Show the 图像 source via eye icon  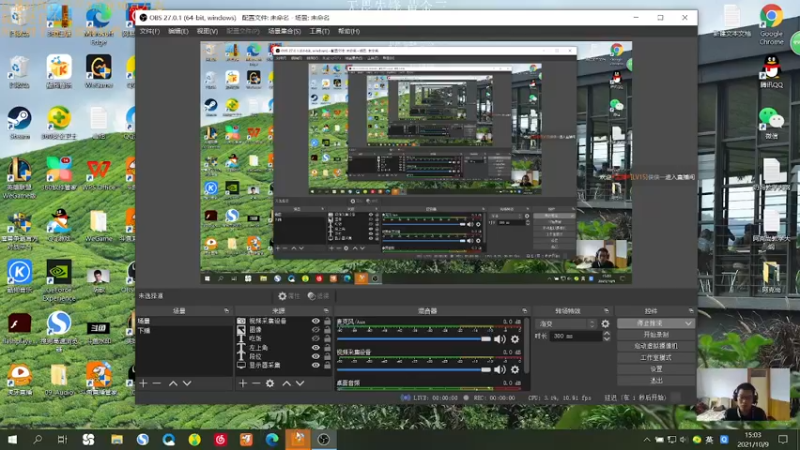tap(316, 330)
